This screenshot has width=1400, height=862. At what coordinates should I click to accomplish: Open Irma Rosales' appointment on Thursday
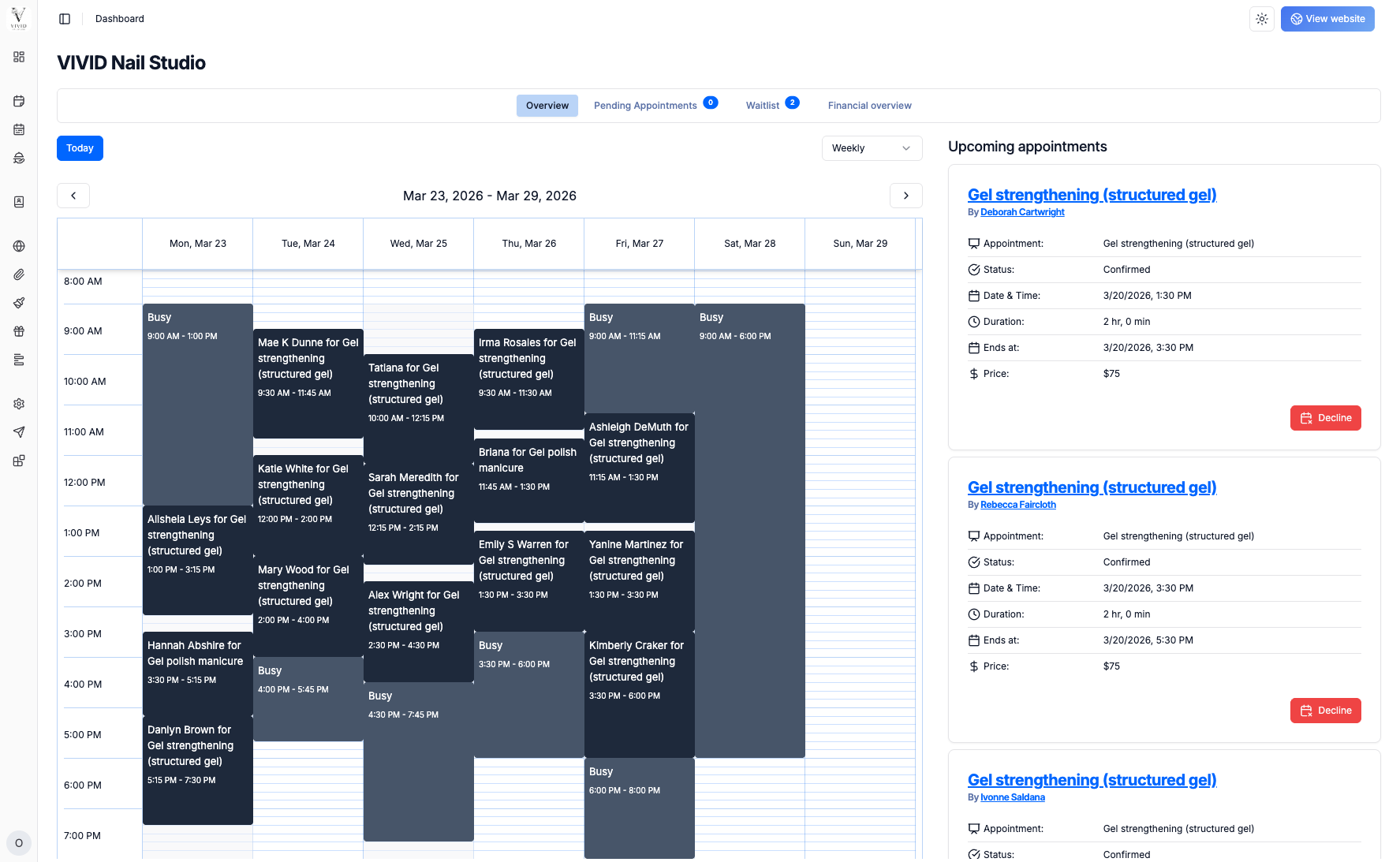529,379
